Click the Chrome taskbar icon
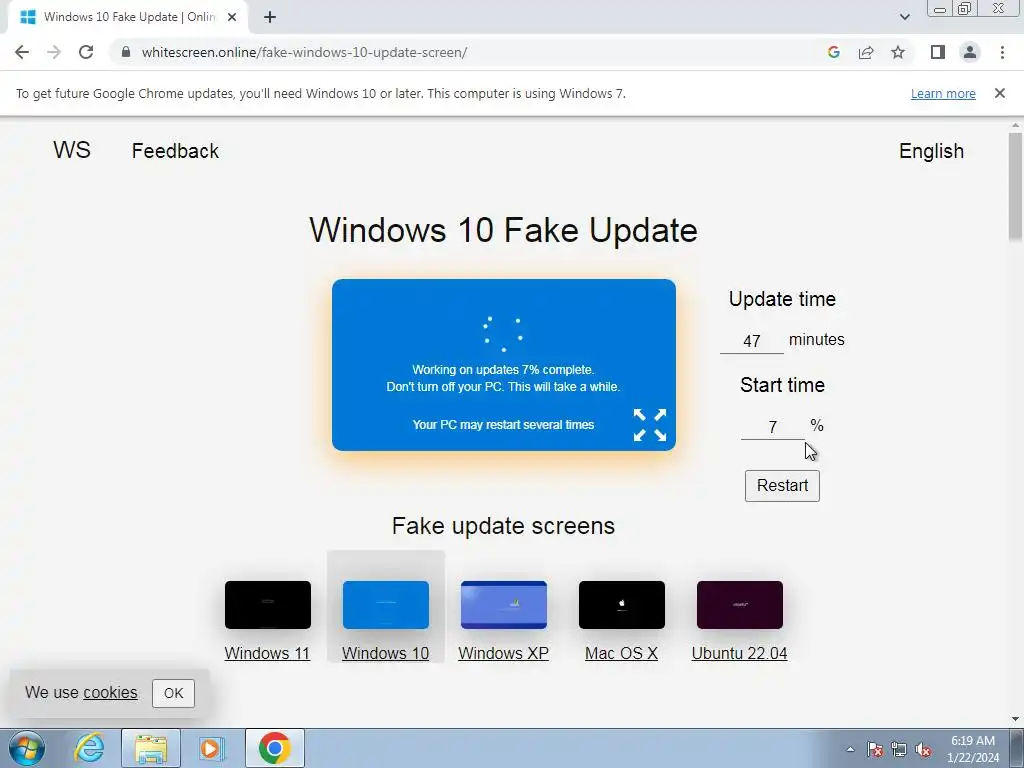The height and width of the screenshot is (768, 1024). [x=275, y=748]
